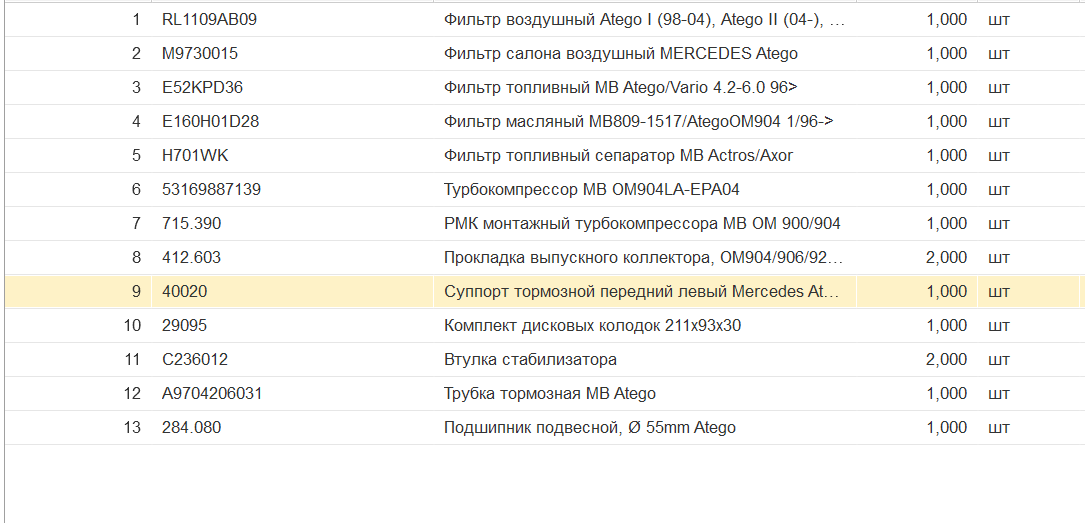
Task: Select article code RL1109AB09 in row 1
Action: click(x=209, y=19)
